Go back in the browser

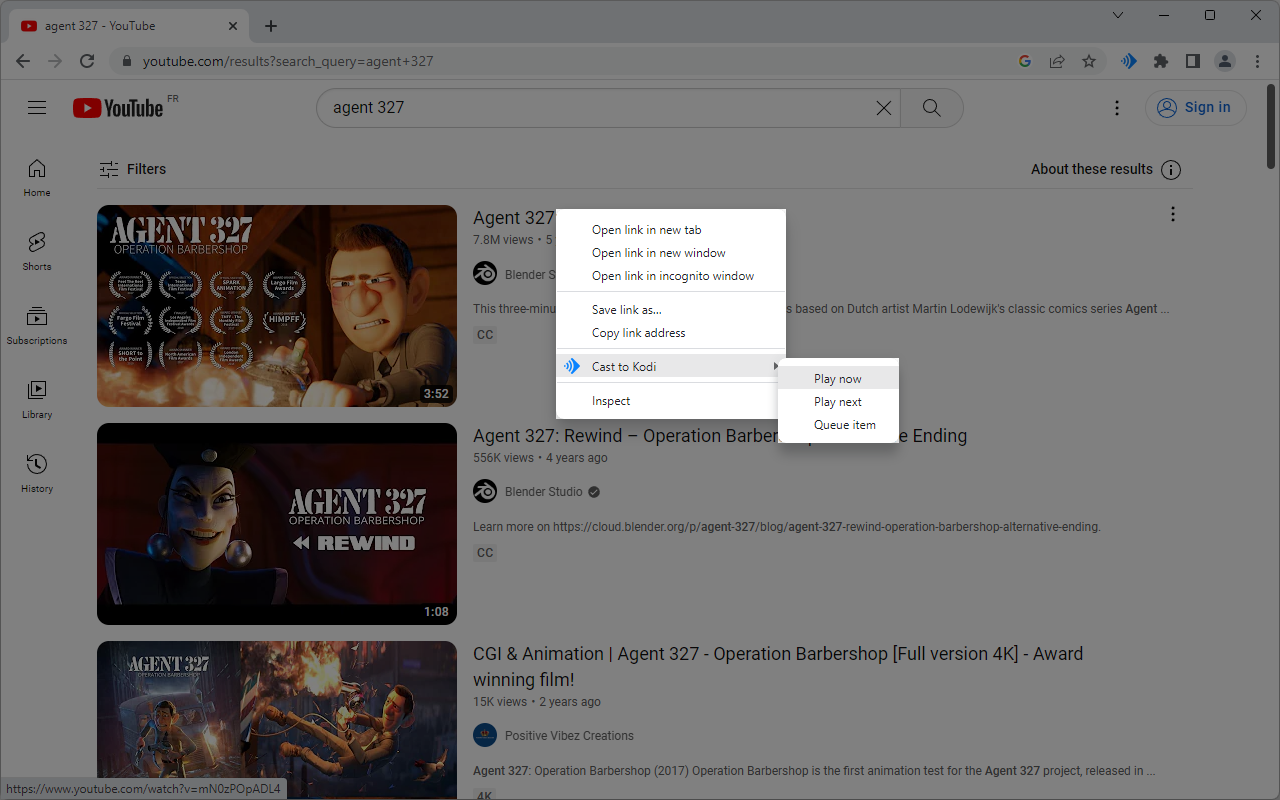point(23,61)
